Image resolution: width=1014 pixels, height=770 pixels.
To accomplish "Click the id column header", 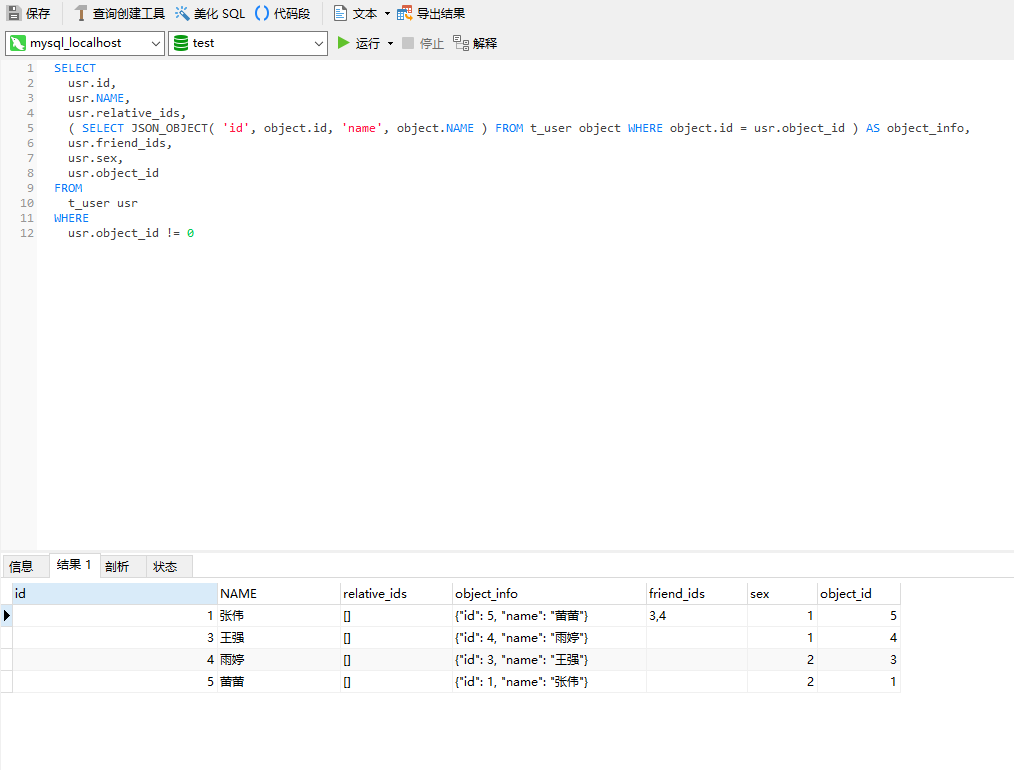I will pos(115,594).
